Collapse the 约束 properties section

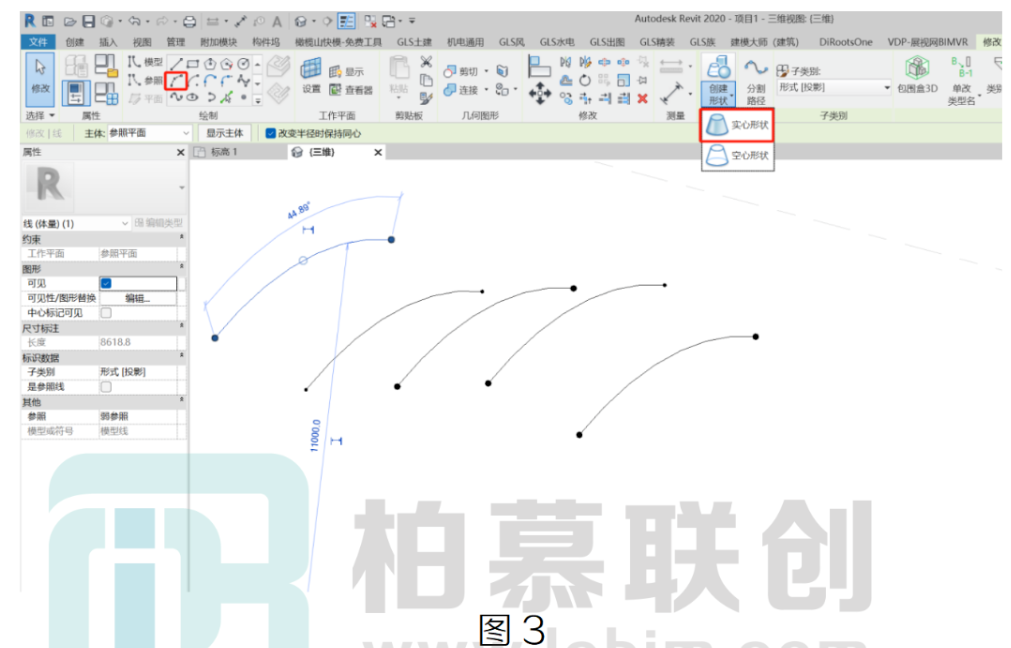[181, 237]
